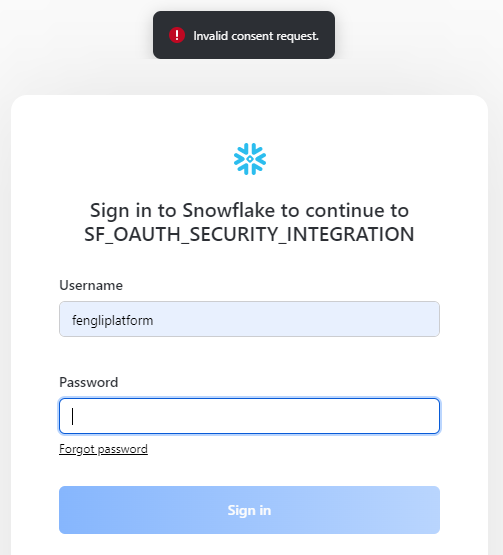Click the snowflake emblem above the heading

pos(250,159)
